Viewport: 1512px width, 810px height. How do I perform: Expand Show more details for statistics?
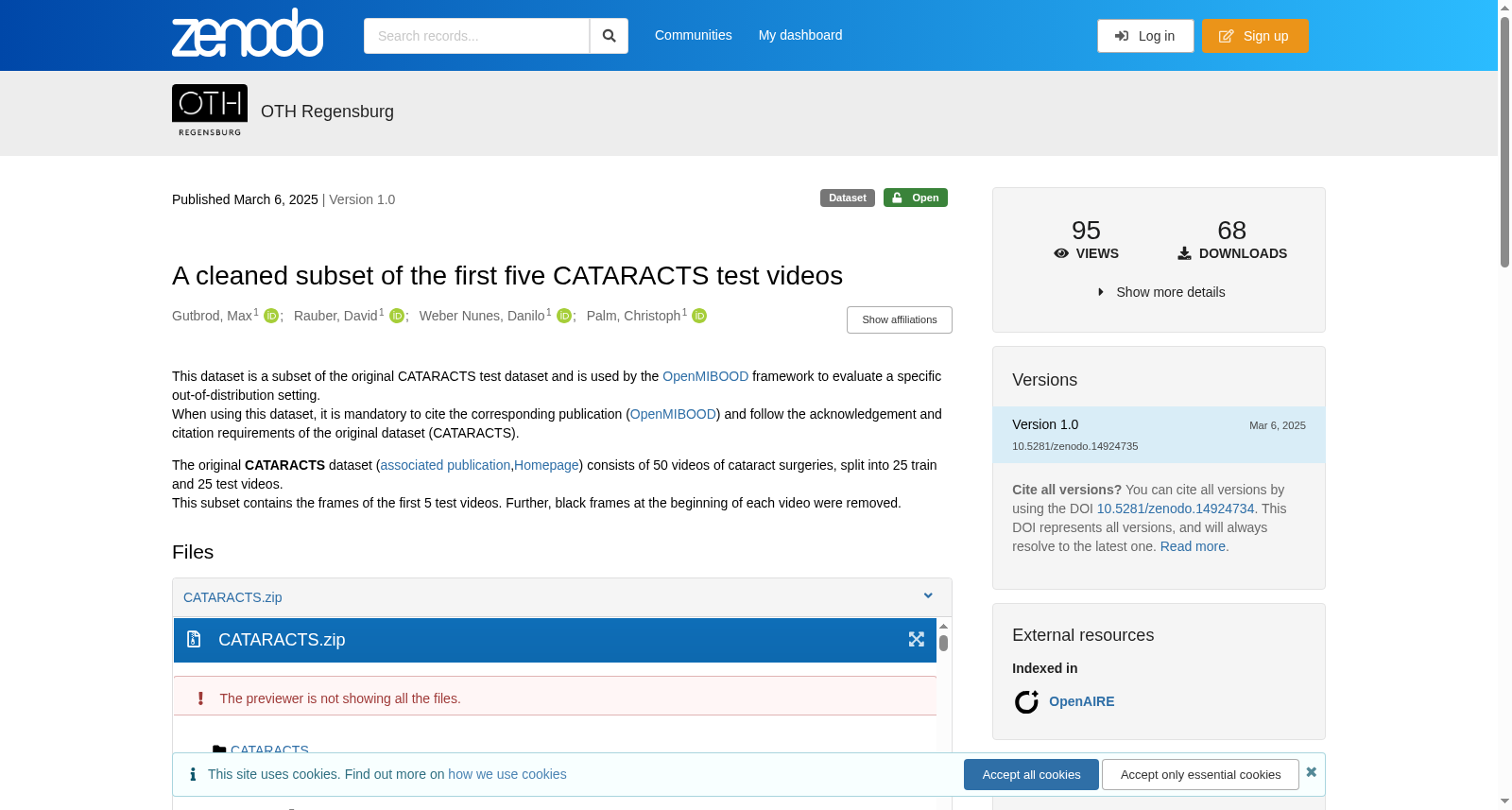tap(1161, 292)
